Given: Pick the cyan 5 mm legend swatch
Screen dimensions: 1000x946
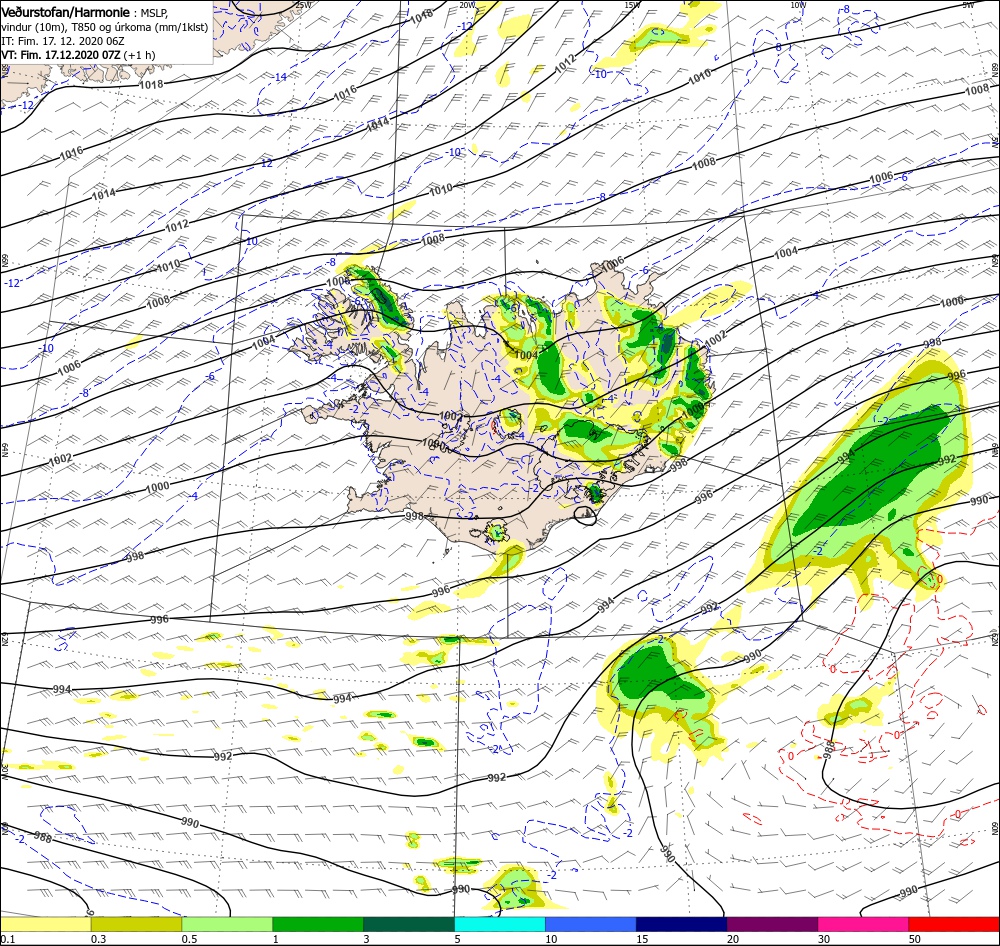Looking at the screenshot, I should click(500, 924).
